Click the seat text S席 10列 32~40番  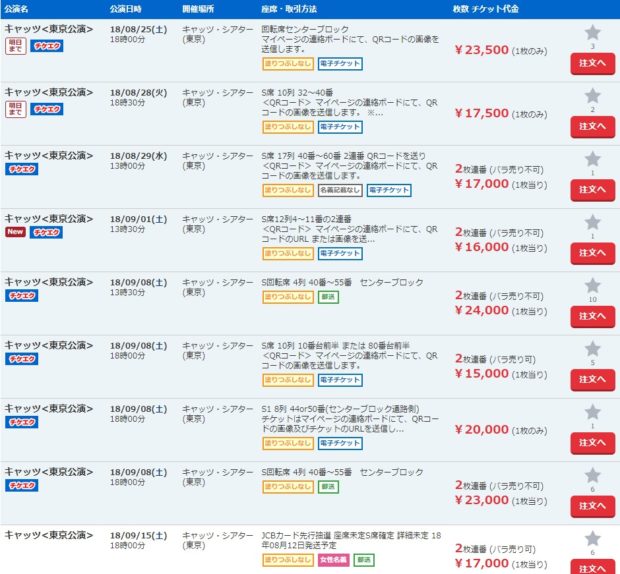pos(297,93)
